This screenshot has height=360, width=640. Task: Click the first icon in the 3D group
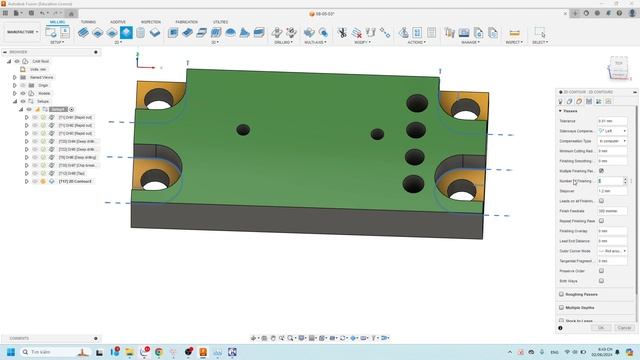(x=173, y=32)
